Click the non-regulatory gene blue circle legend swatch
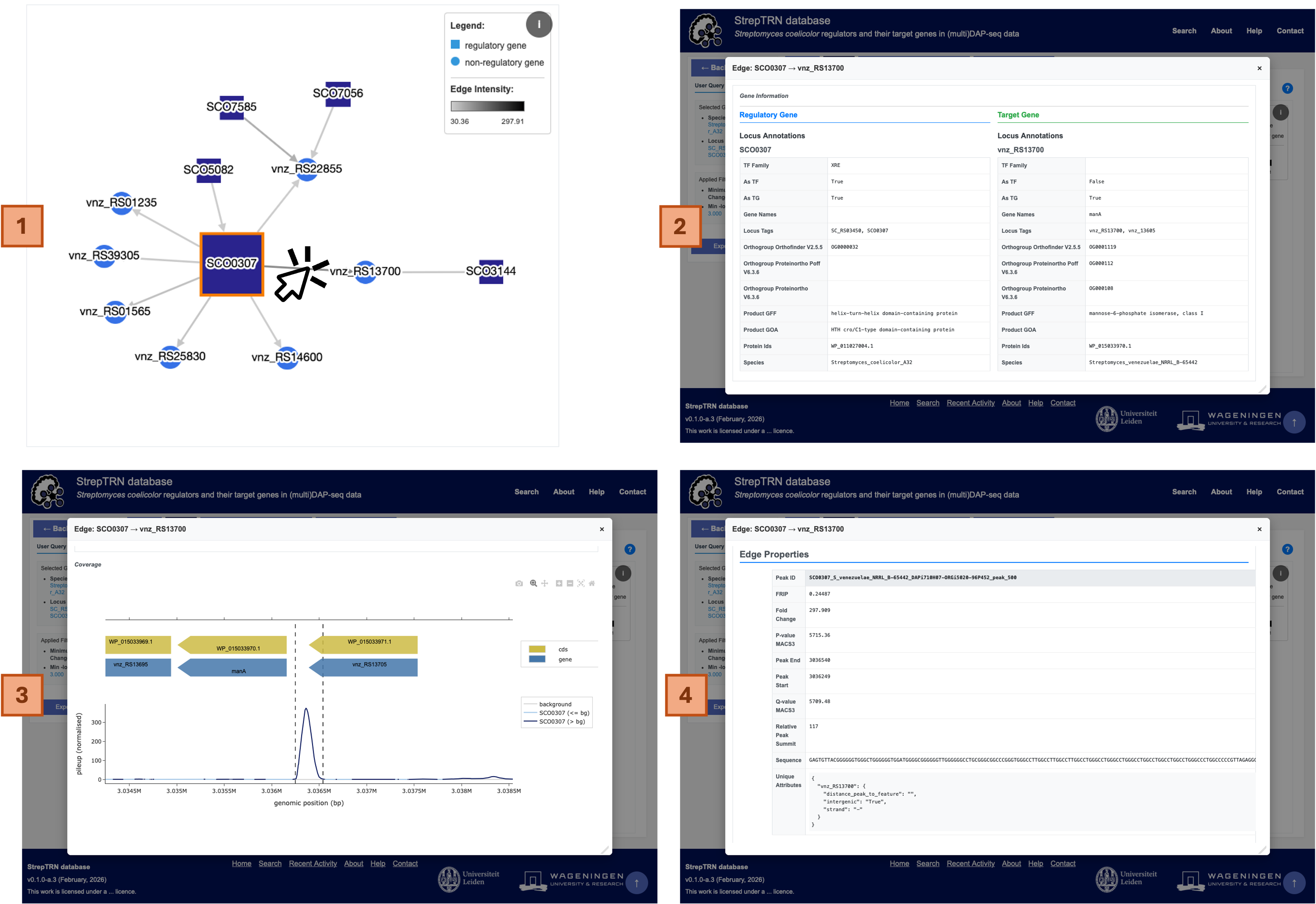 [x=455, y=61]
